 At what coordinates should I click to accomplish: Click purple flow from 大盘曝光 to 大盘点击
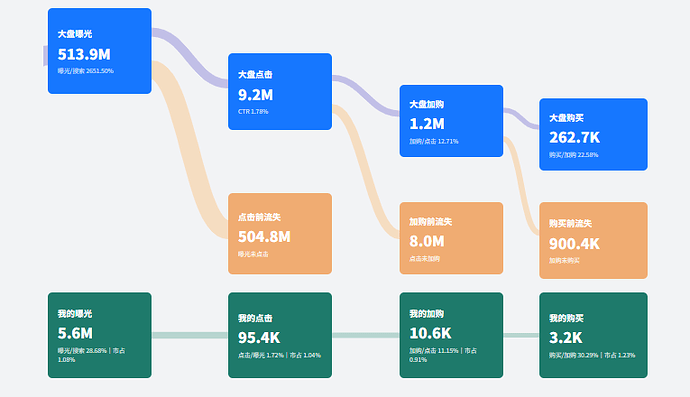190,59
